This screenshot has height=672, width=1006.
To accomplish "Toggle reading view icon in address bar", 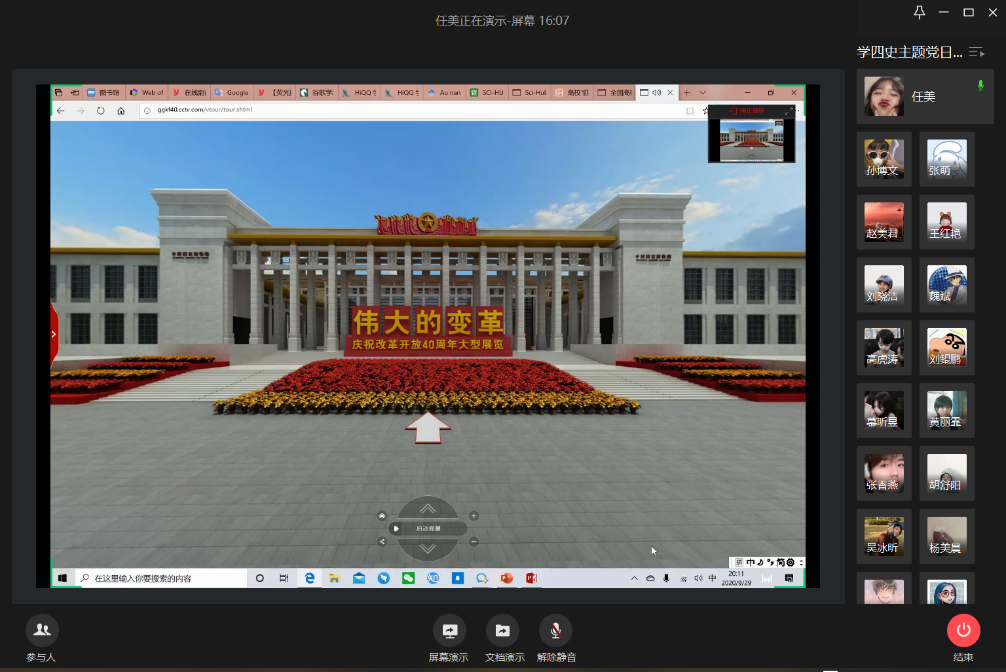I will 690,110.
